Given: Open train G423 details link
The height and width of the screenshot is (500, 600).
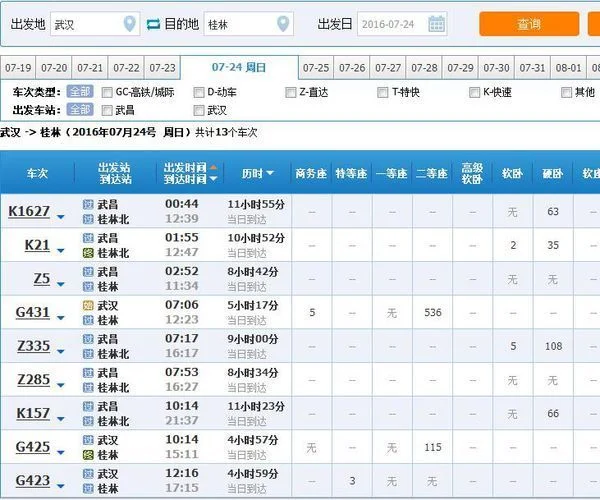Looking at the screenshot, I should [x=33, y=480].
